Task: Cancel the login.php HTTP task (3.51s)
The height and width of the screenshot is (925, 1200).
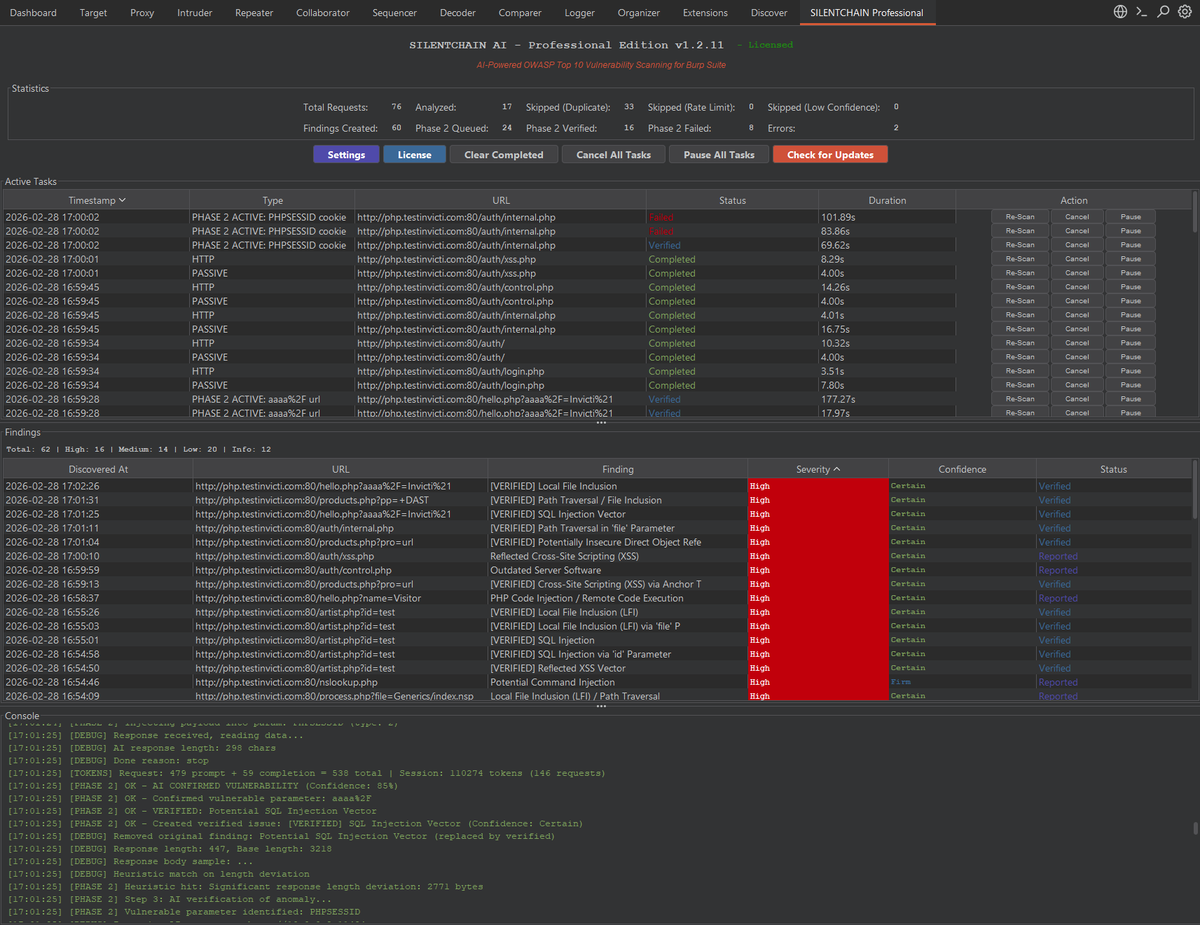Action: 1076,371
